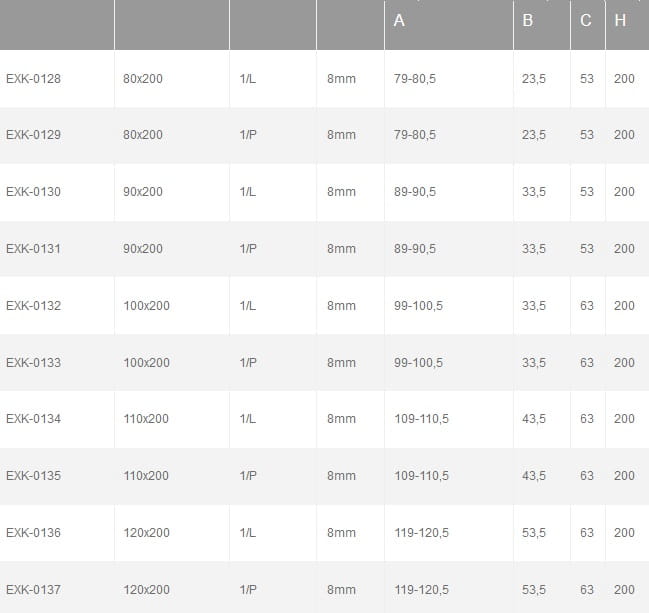Select 1/P in EXK-0133 row

tap(248, 363)
